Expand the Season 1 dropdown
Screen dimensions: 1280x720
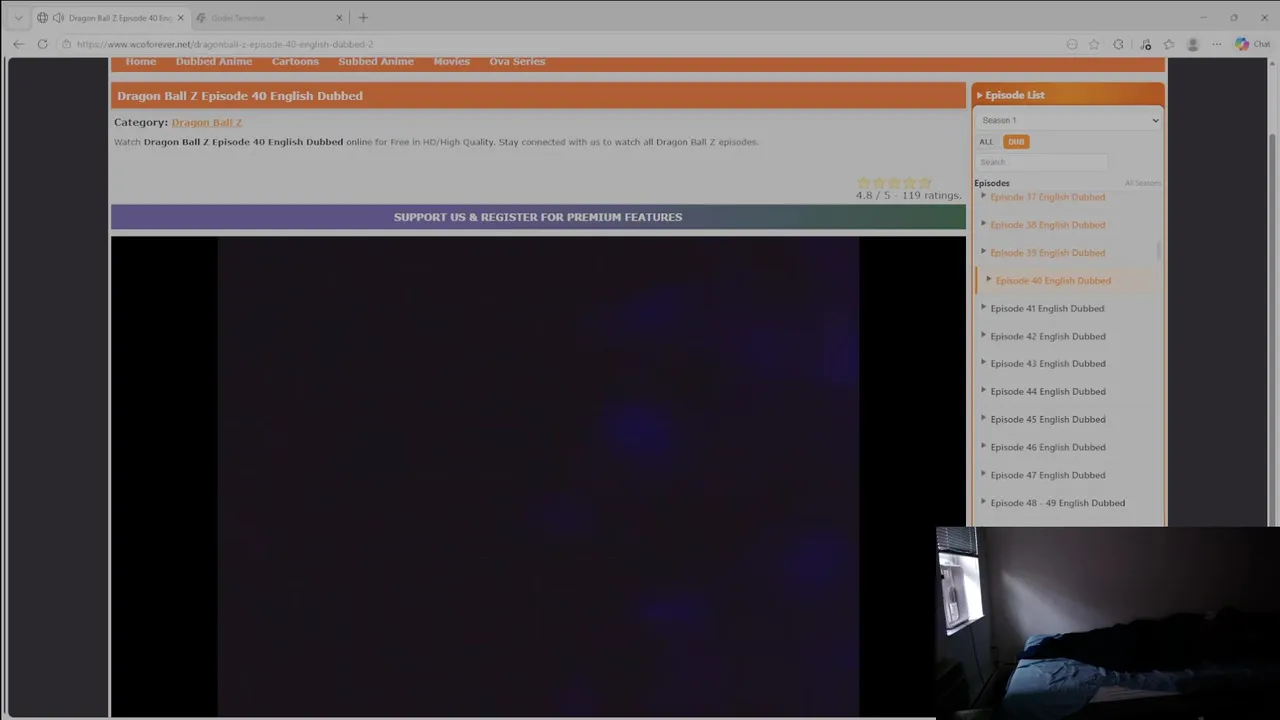[x=1068, y=120]
